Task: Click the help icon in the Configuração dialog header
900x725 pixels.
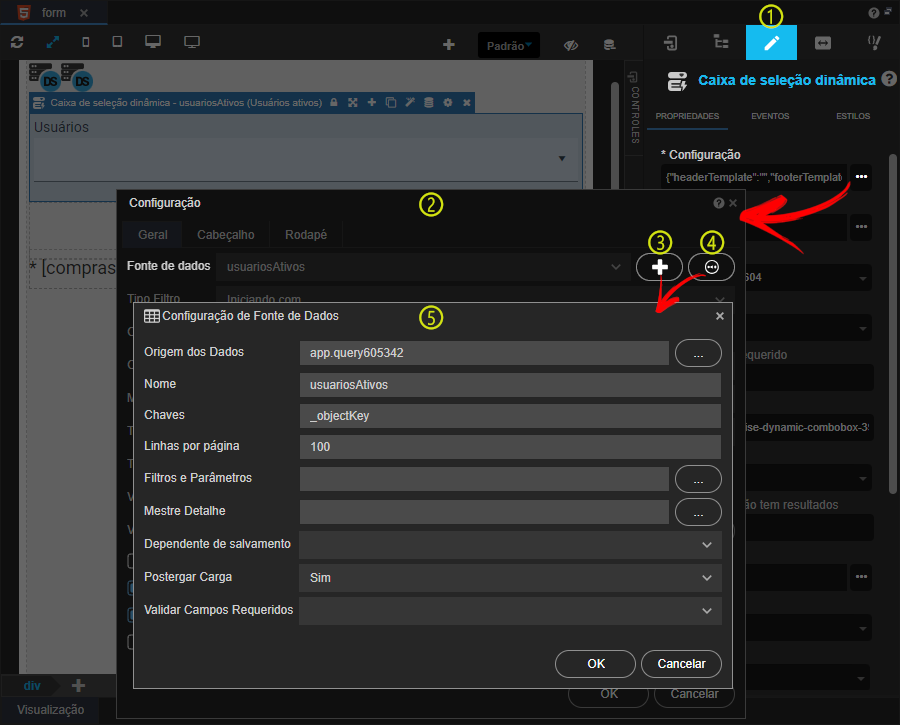Action: (718, 203)
